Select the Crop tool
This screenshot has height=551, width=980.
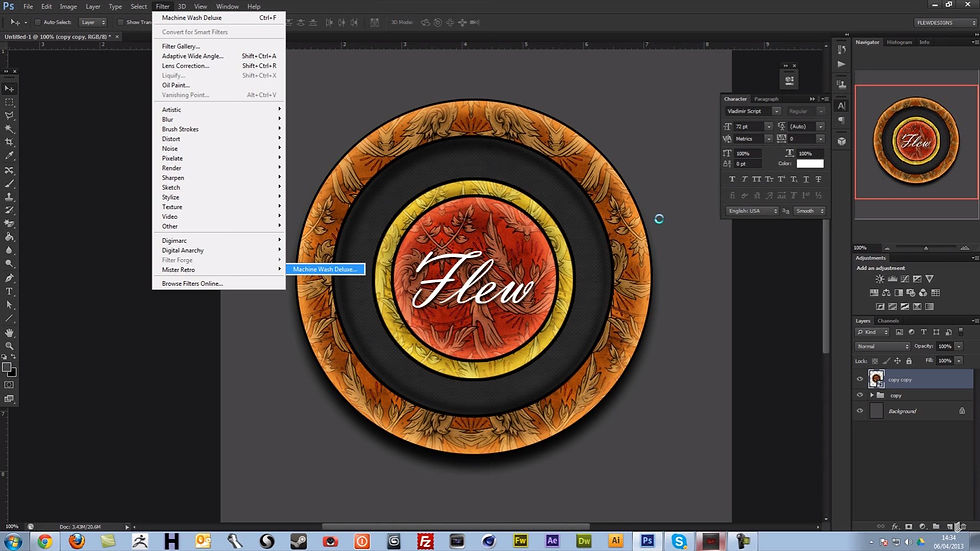click(x=9, y=142)
